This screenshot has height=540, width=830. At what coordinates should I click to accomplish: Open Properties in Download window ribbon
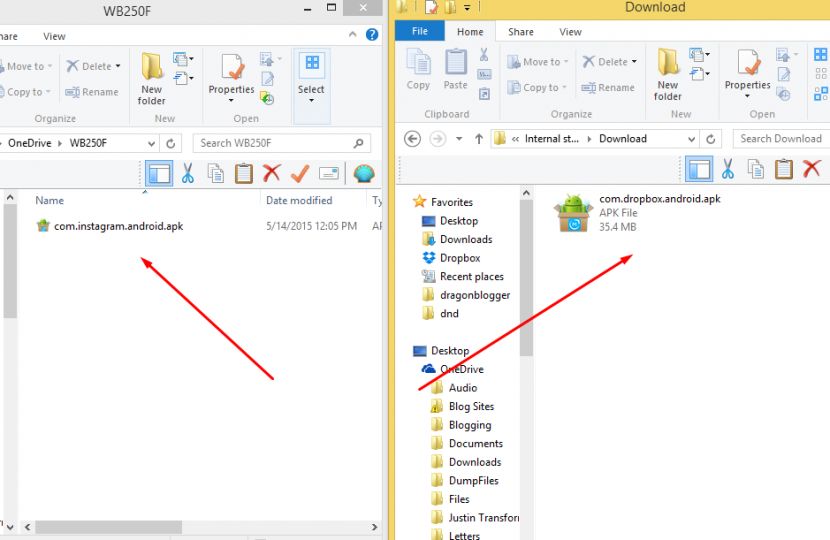[747, 74]
